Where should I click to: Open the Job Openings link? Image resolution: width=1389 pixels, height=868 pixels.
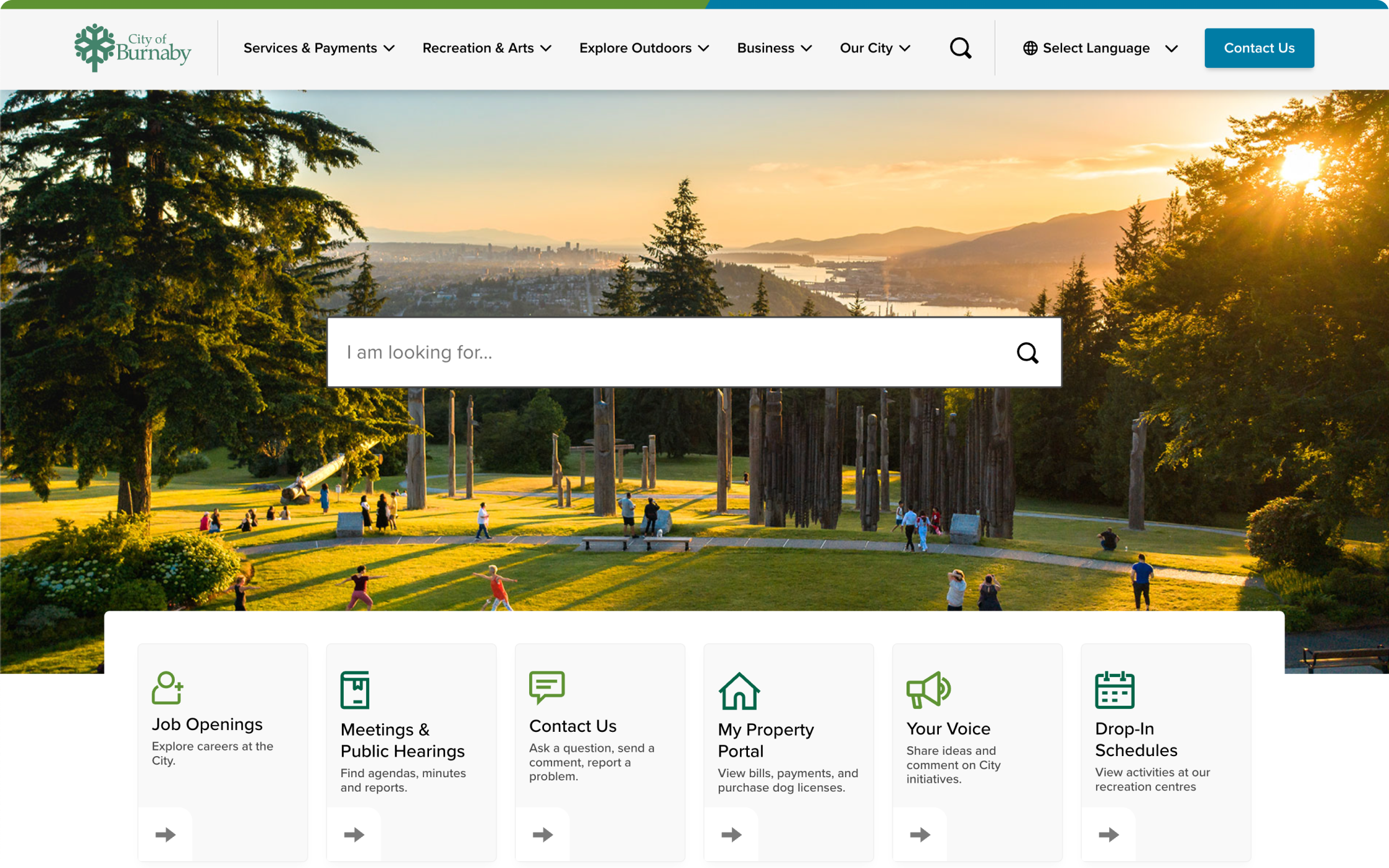[207, 724]
